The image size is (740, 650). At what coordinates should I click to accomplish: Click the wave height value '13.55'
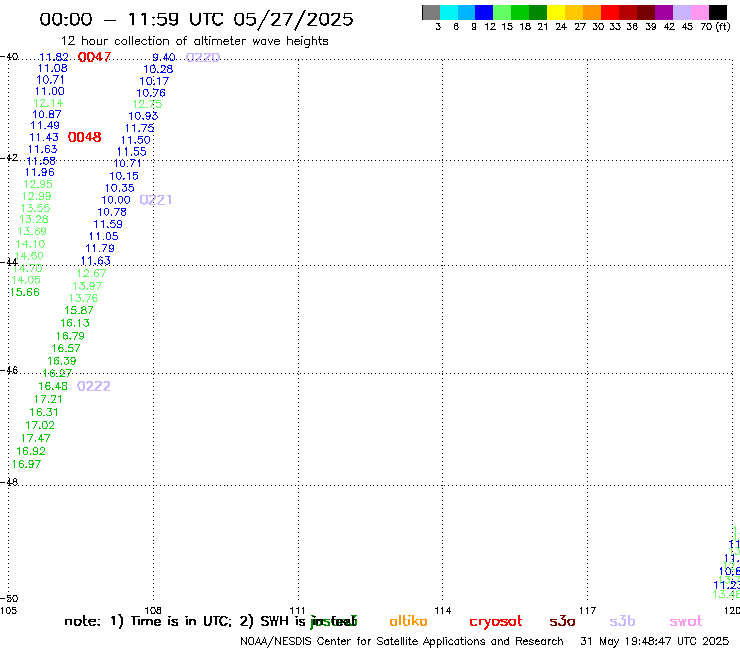(35, 208)
